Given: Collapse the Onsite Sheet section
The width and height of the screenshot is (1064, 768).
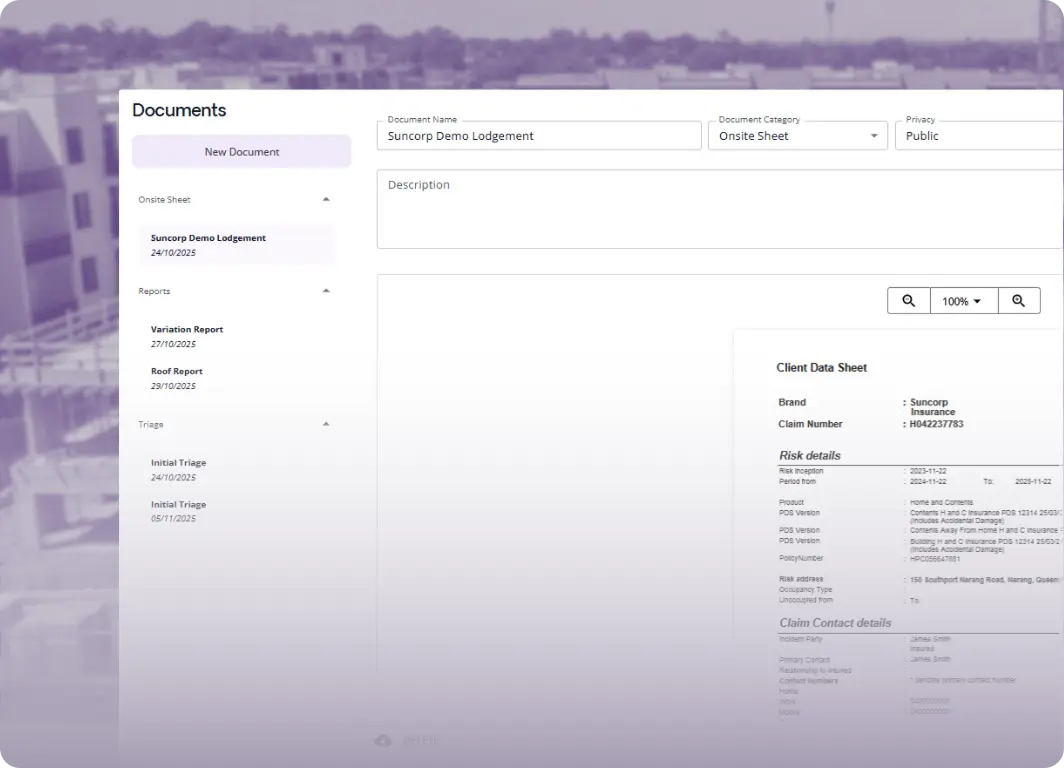Looking at the screenshot, I should pyautogui.click(x=326, y=199).
